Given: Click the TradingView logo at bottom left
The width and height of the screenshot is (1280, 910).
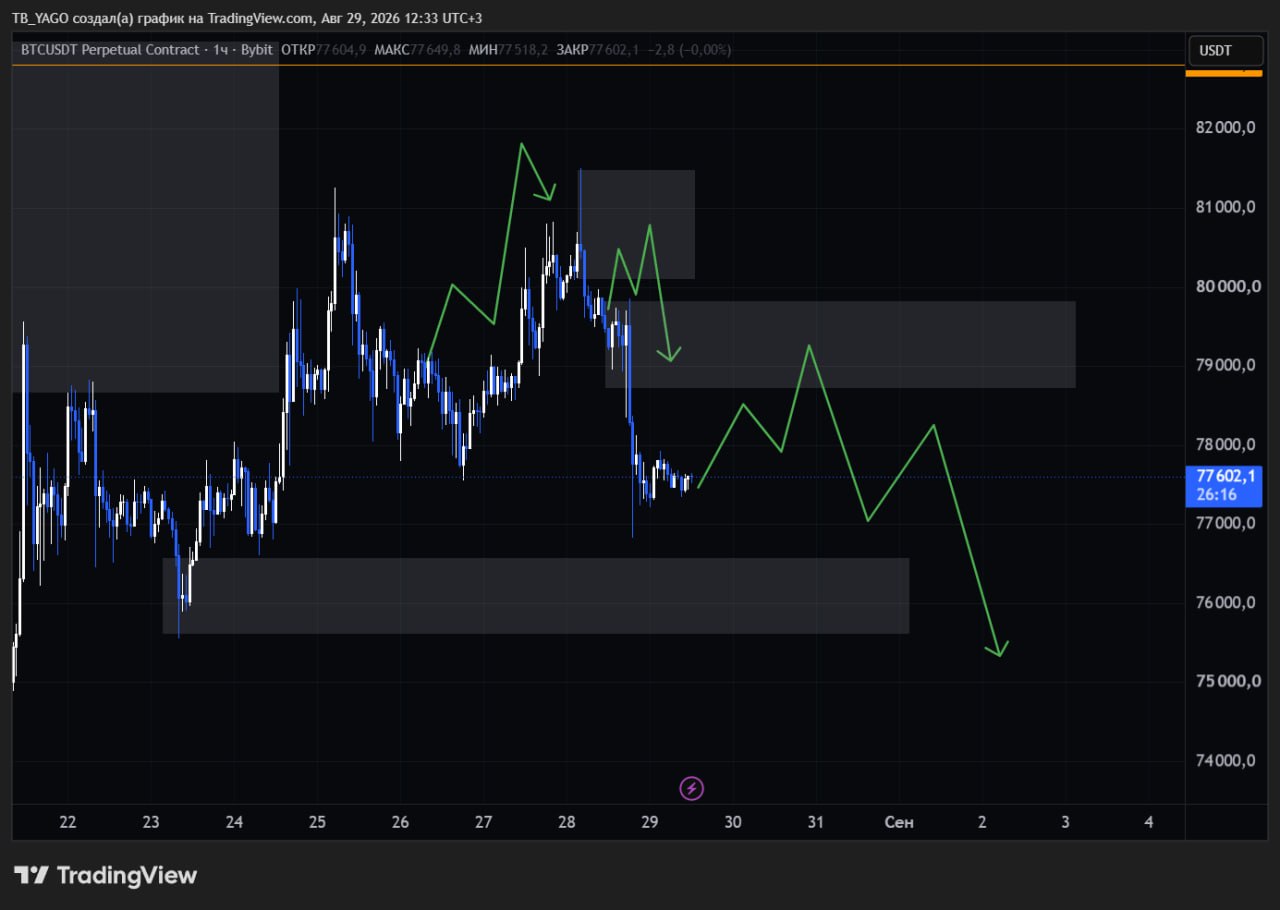Looking at the screenshot, I should click(x=105, y=875).
